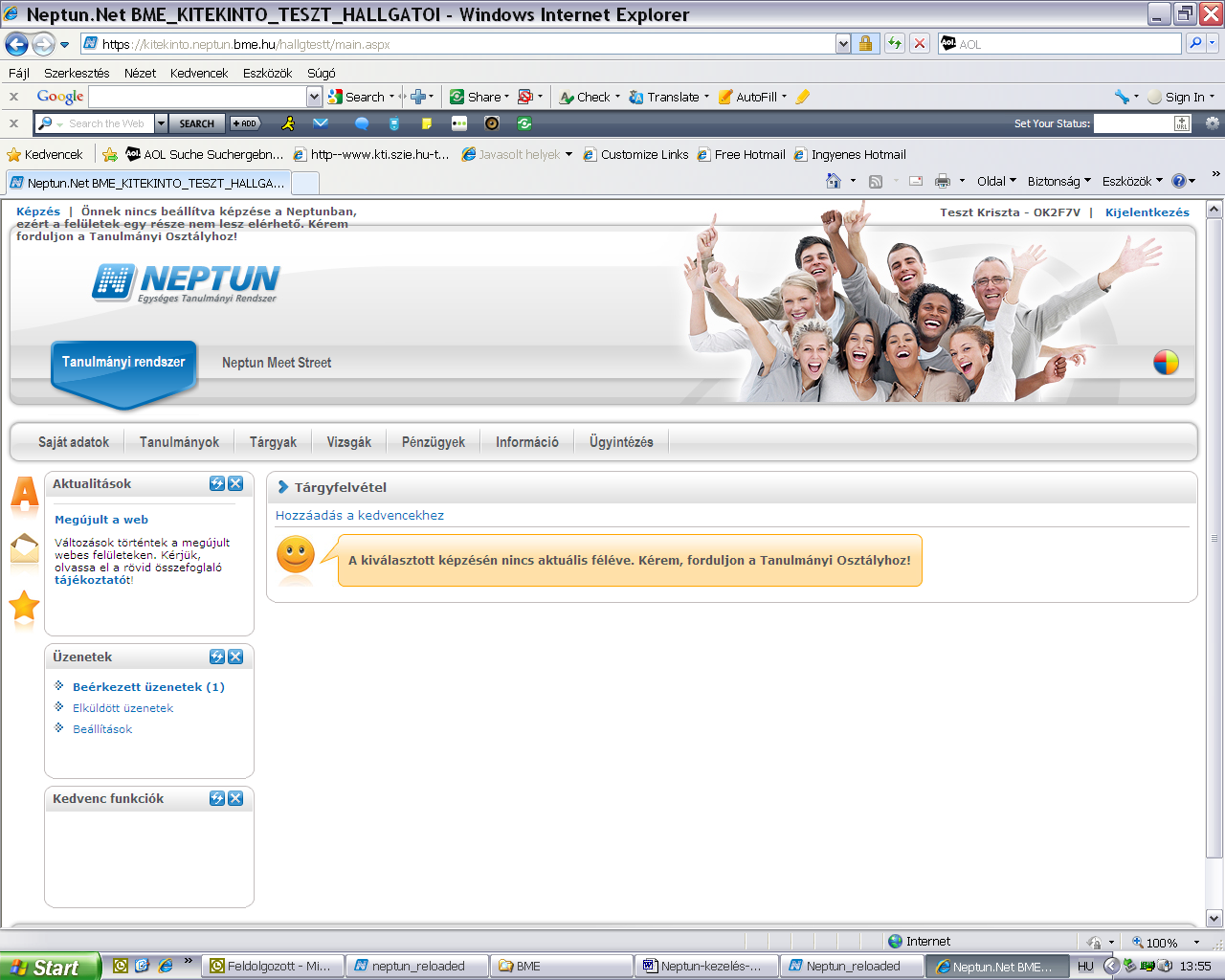The image size is (1225, 980).
Task: Click the AOL toolbar gear settings icon
Action: 1213,123
